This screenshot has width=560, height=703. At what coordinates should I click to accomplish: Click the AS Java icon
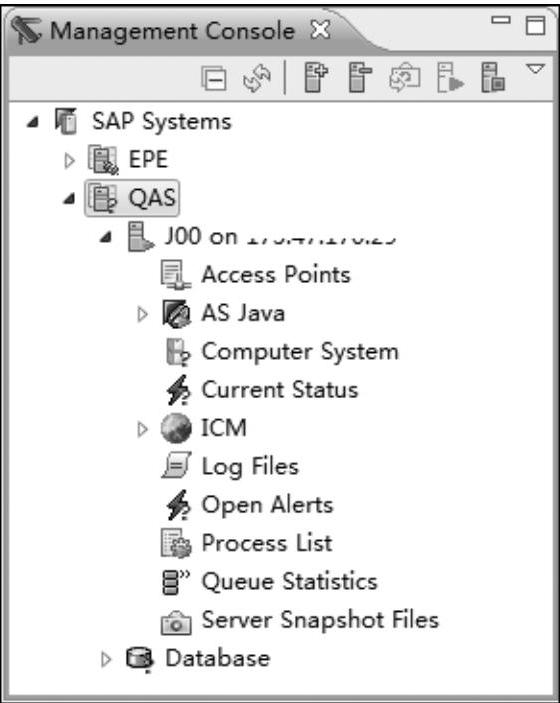point(176,313)
